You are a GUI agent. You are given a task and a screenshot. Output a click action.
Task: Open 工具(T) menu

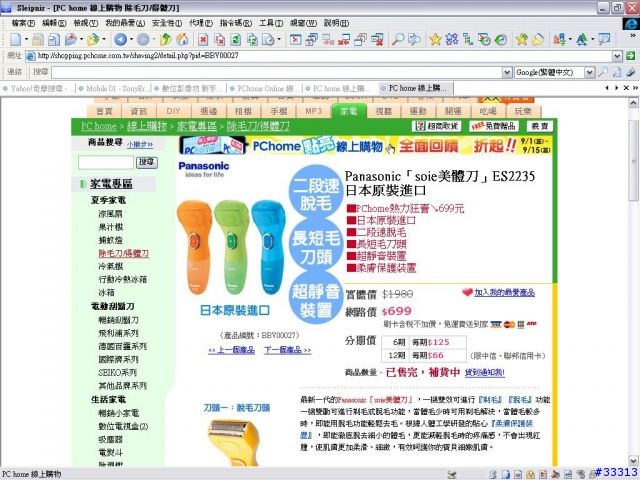[x=271, y=23]
